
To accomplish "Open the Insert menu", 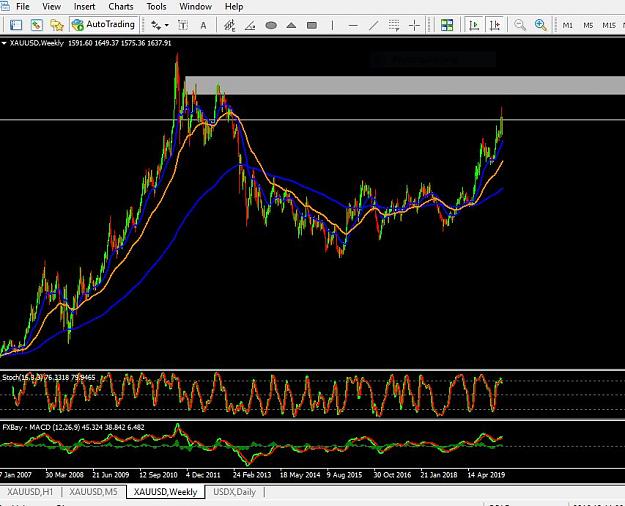I will 85,7.
